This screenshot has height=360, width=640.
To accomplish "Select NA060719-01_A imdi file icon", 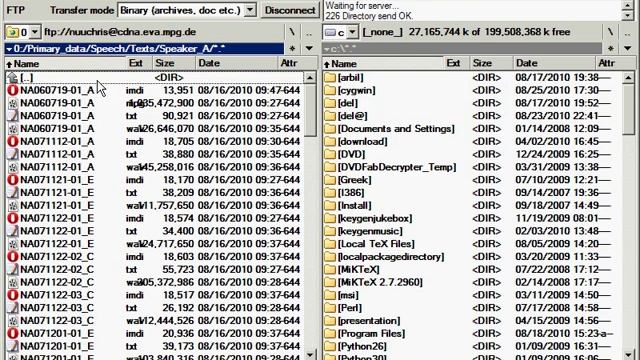I will coord(13,90).
